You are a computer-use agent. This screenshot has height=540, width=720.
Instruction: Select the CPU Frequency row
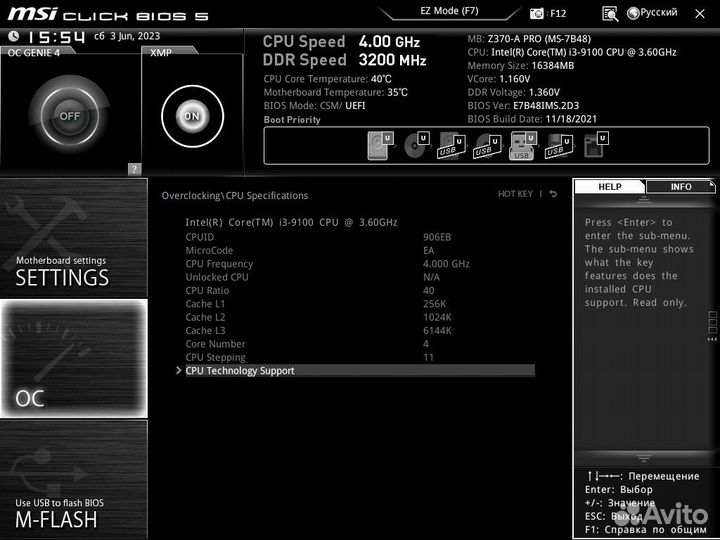tap(360, 264)
